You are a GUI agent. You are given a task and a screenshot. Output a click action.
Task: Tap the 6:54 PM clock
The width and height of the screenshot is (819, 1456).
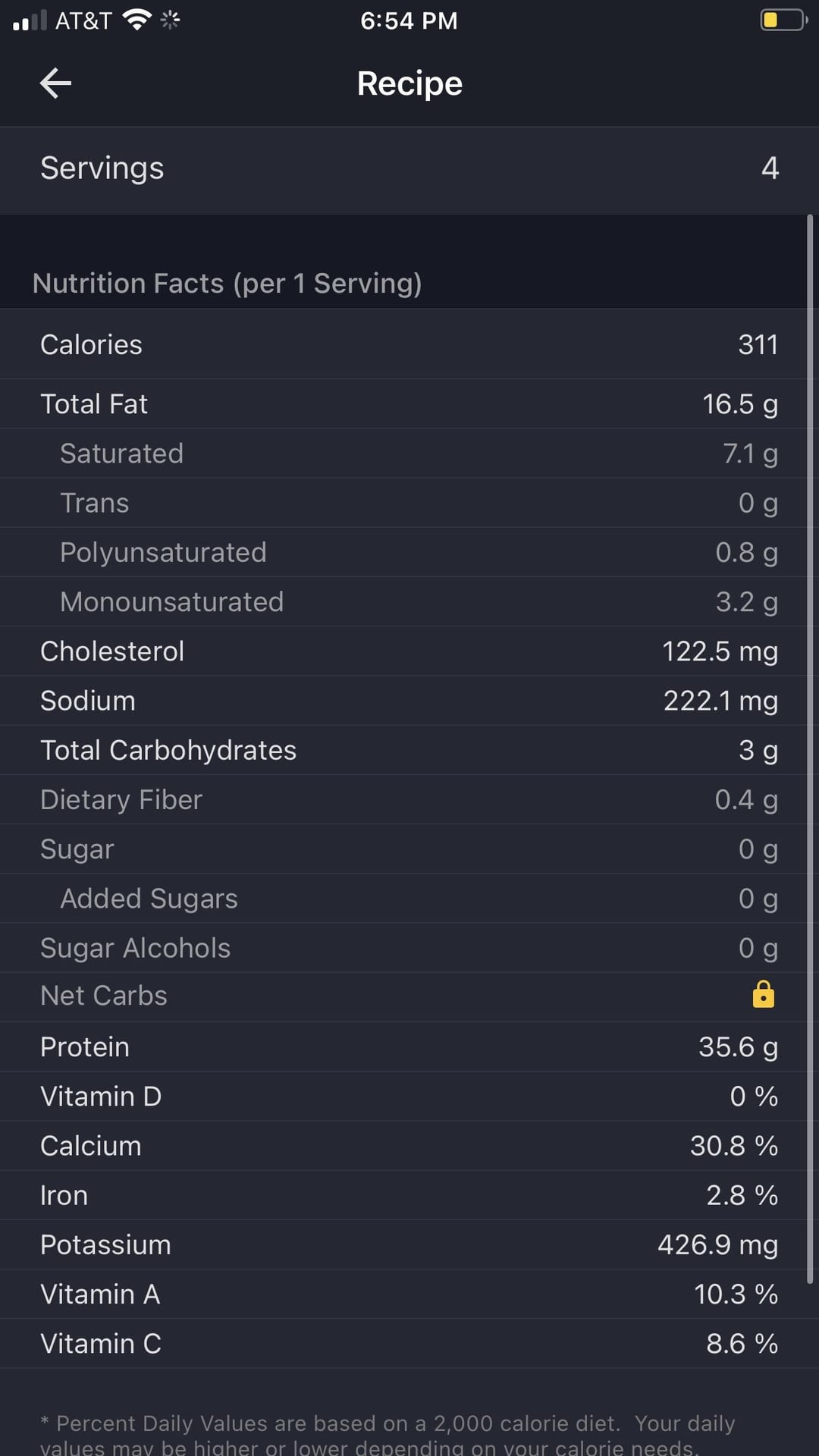pyautogui.click(x=409, y=20)
